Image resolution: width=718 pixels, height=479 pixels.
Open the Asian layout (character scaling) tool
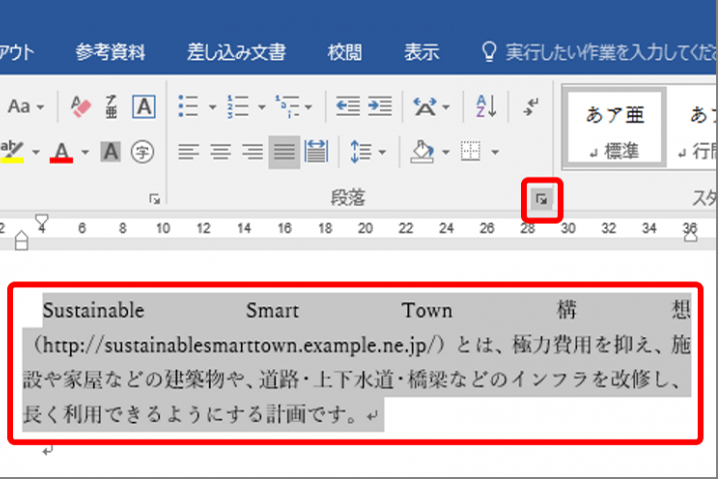tap(424, 107)
